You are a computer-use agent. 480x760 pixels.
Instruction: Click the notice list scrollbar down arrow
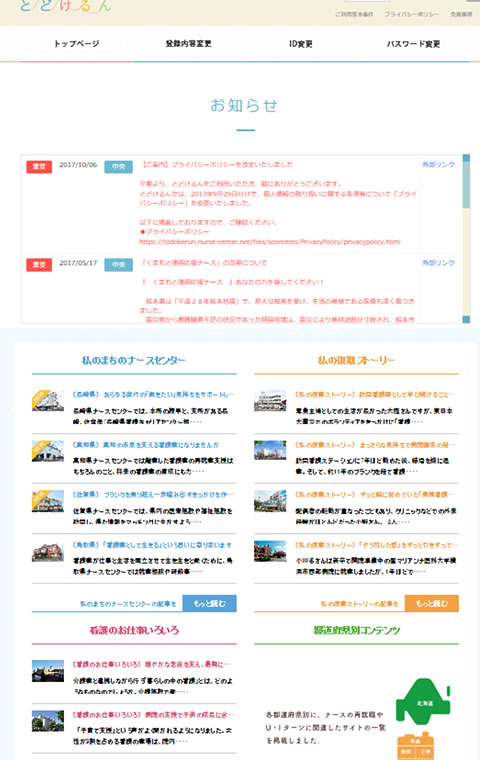466,319
